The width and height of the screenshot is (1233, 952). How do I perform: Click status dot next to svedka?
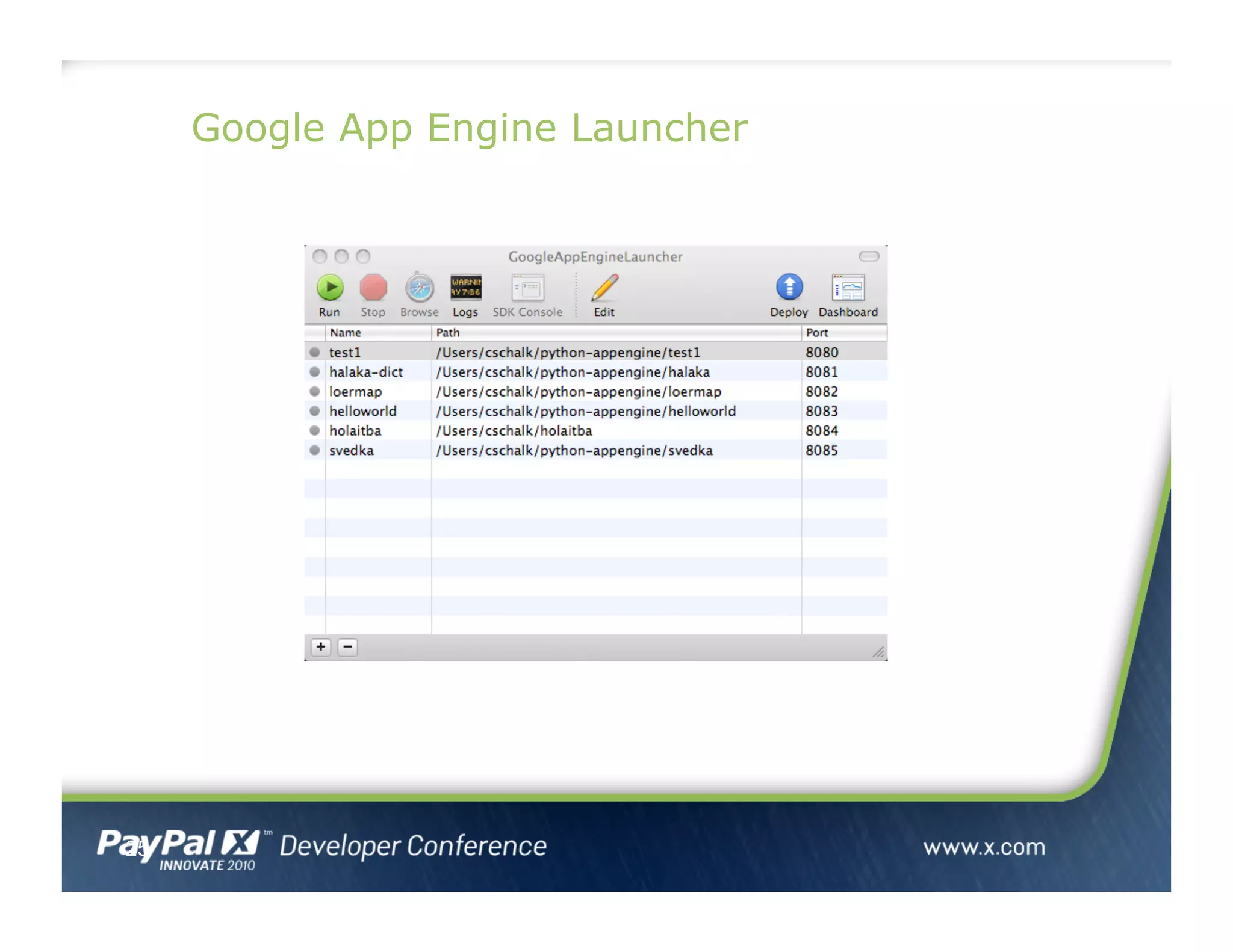pos(314,450)
